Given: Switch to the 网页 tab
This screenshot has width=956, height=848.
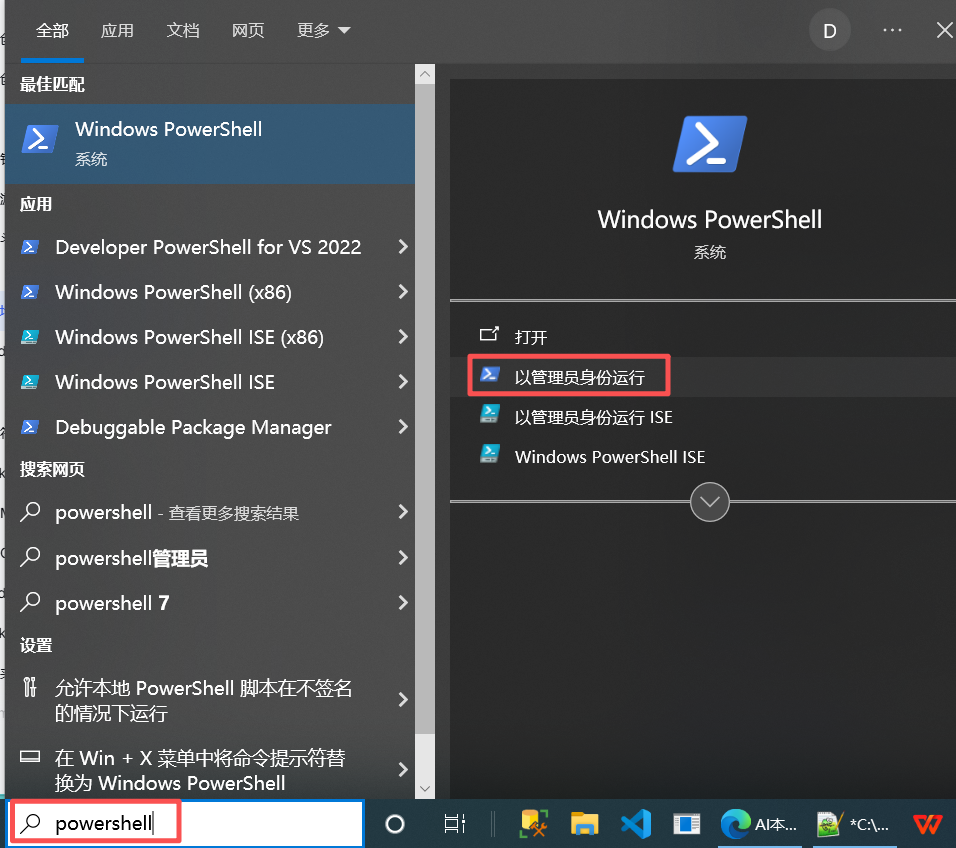Looking at the screenshot, I should click(x=248, y=30).
